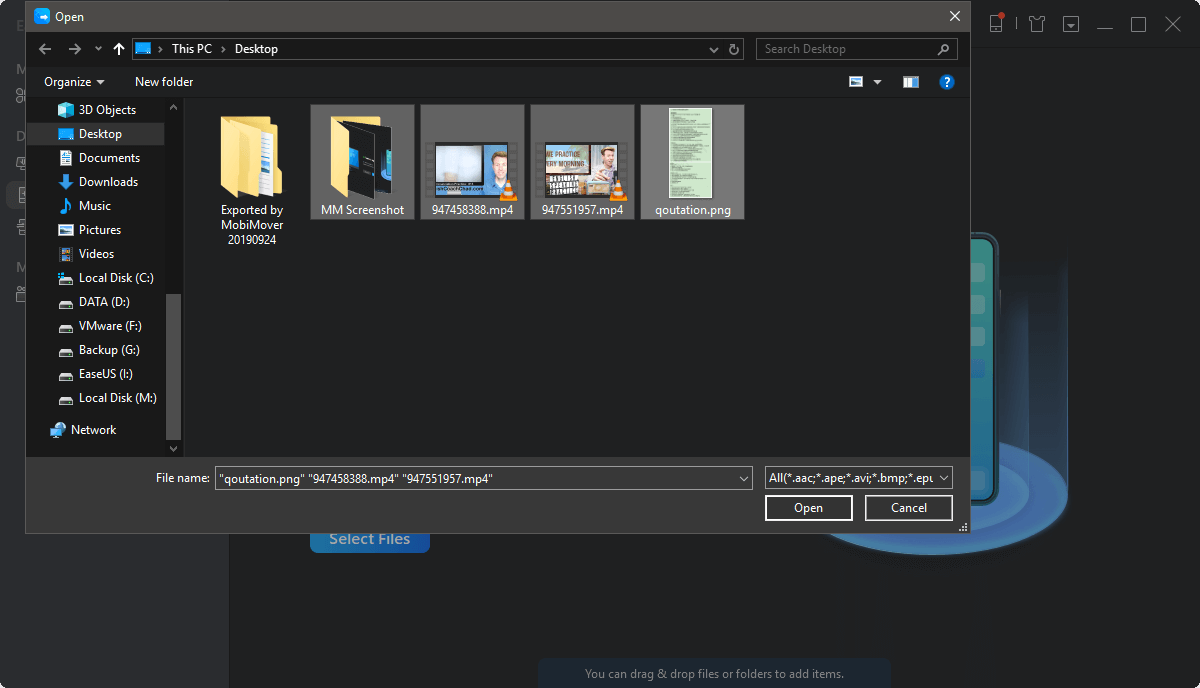Click the navigation pane scroll-down arrow

click(173, 449)
